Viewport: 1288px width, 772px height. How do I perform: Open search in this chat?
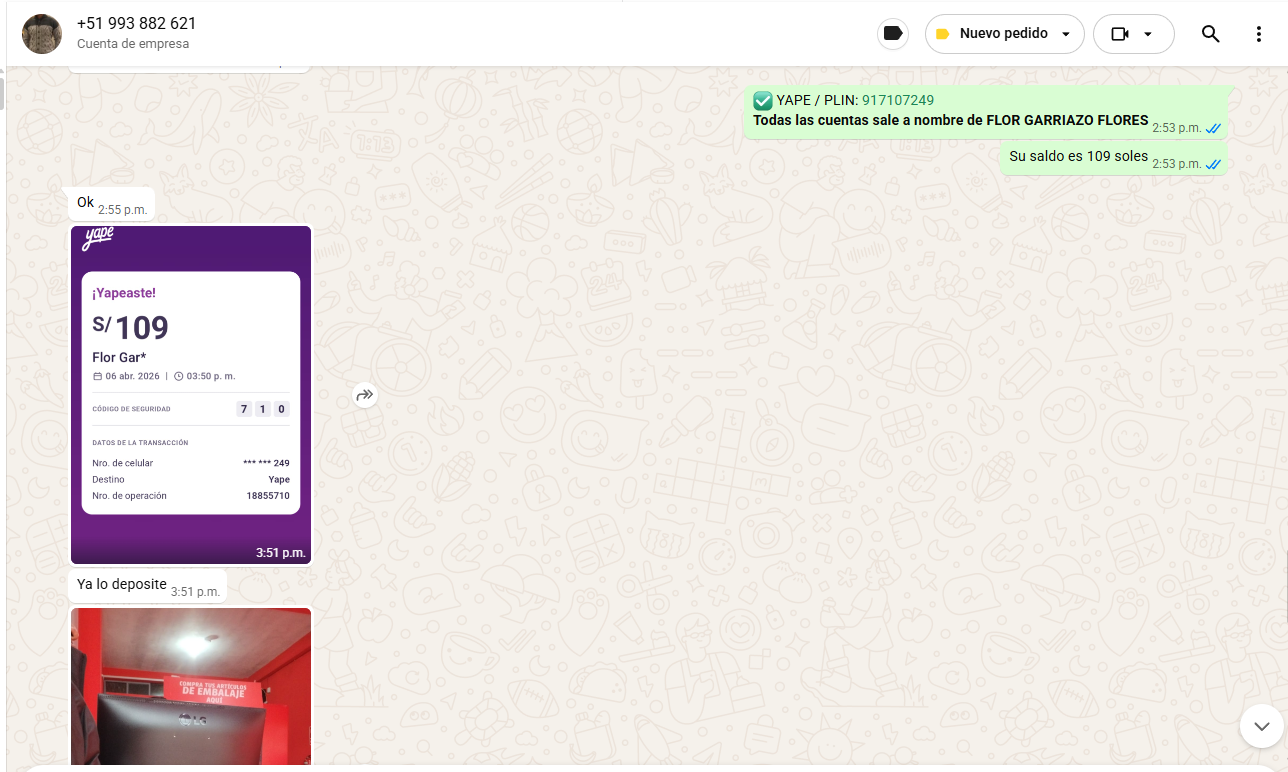pos(1210,34)
